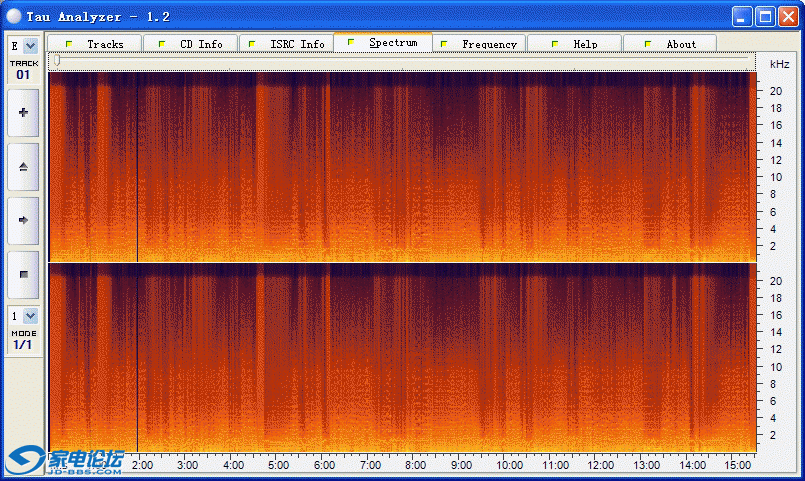
Task: Show the About tab
Action: pos(671,44)
